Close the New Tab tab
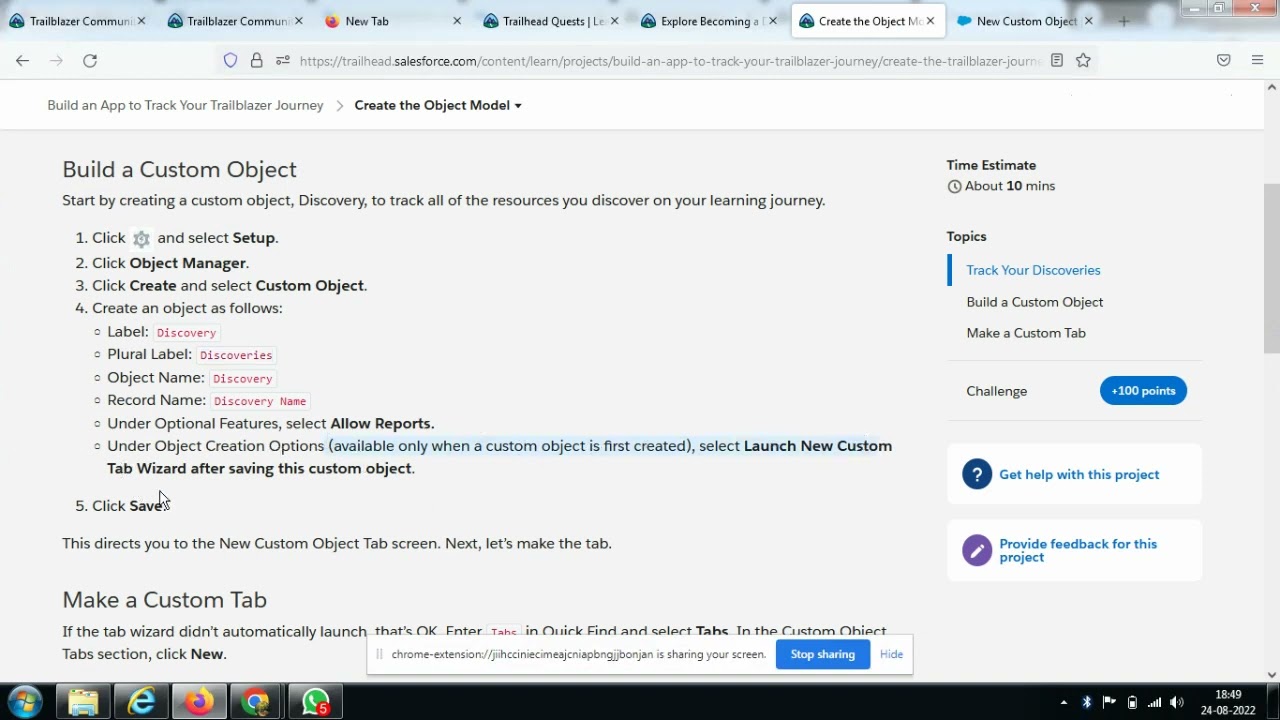 pyautogui.click(x=457, y=21)
